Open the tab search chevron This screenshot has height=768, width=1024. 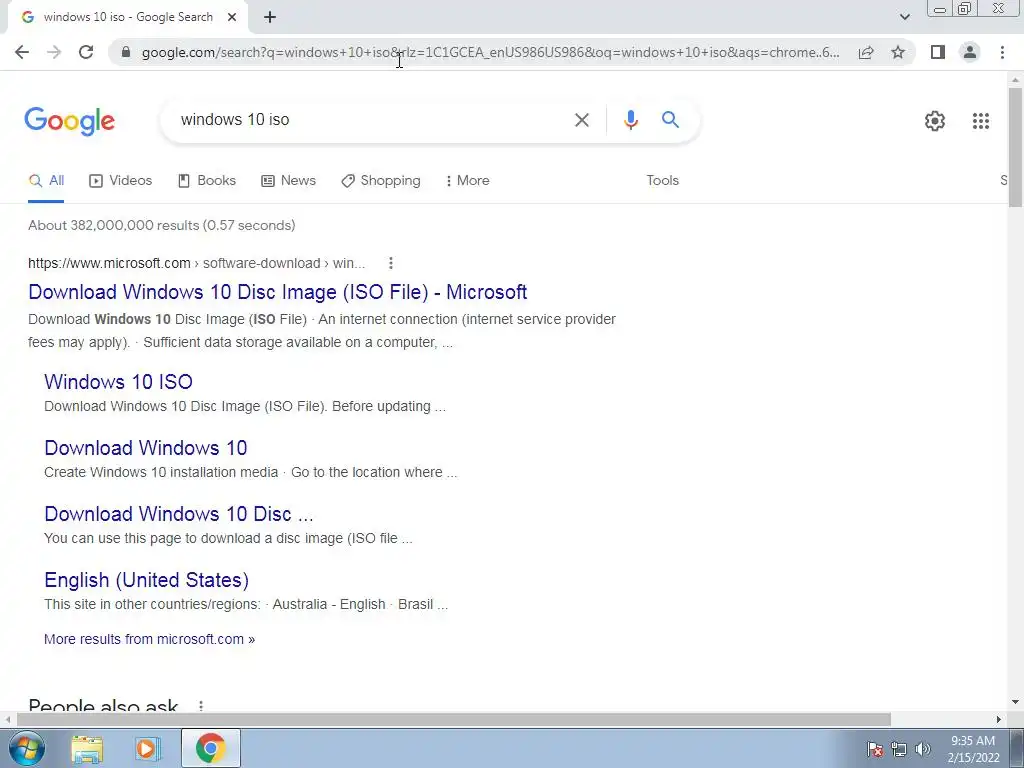[904, 17]
